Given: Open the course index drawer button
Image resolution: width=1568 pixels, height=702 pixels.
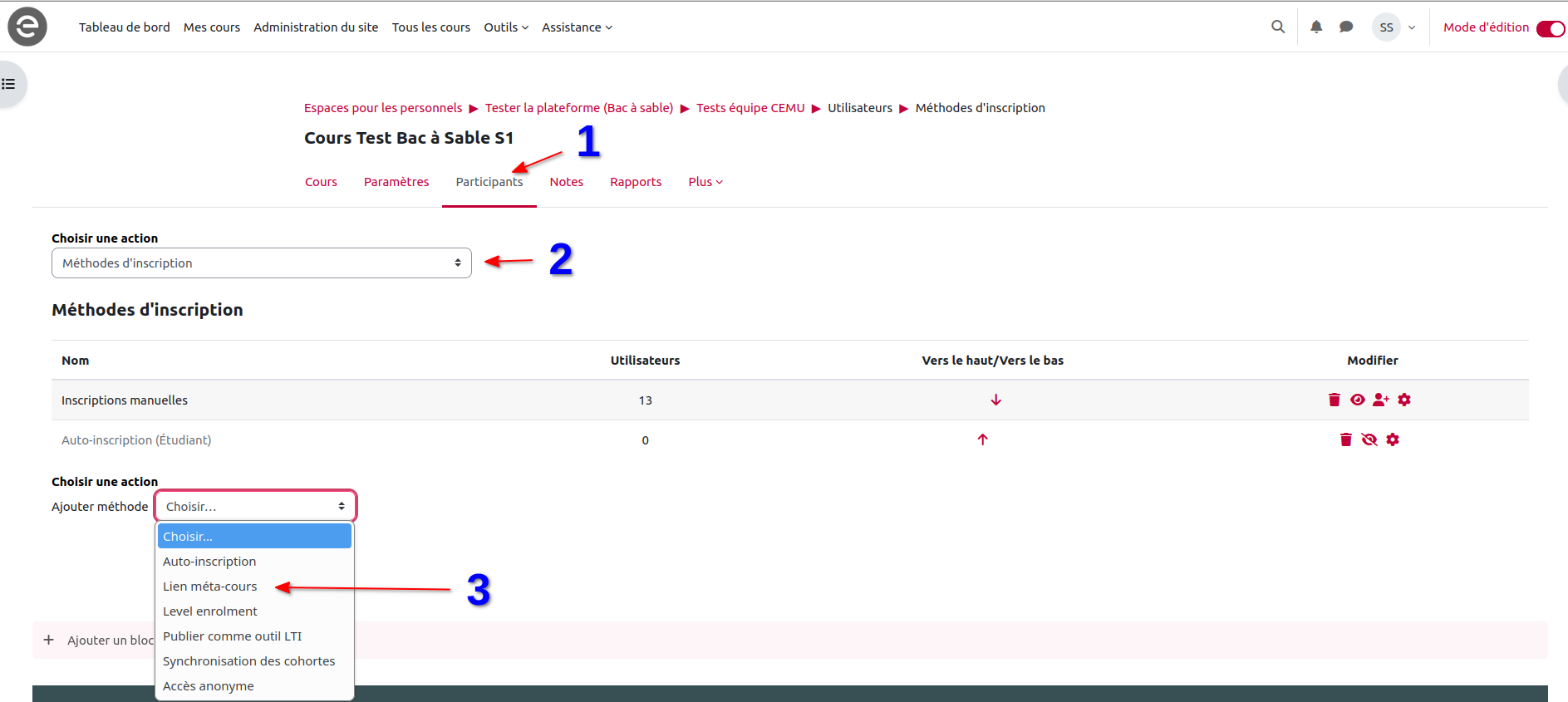Looking at the screenshot, I should [10, 84].
